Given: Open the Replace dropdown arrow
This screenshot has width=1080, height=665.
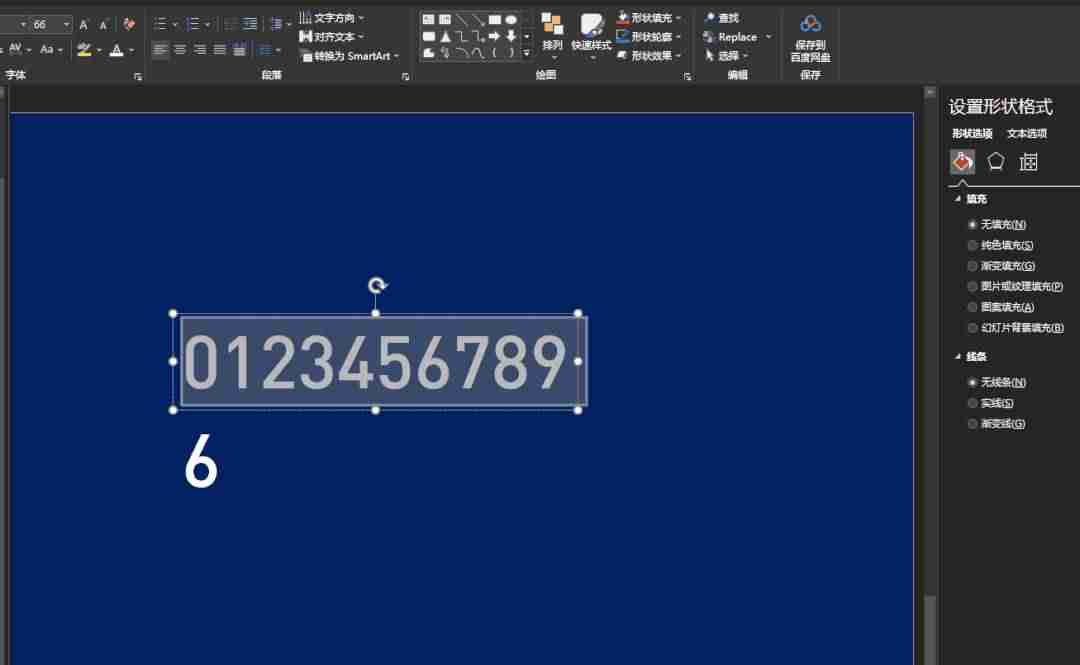Looking at the screenshot, I should tap(769, 37).
